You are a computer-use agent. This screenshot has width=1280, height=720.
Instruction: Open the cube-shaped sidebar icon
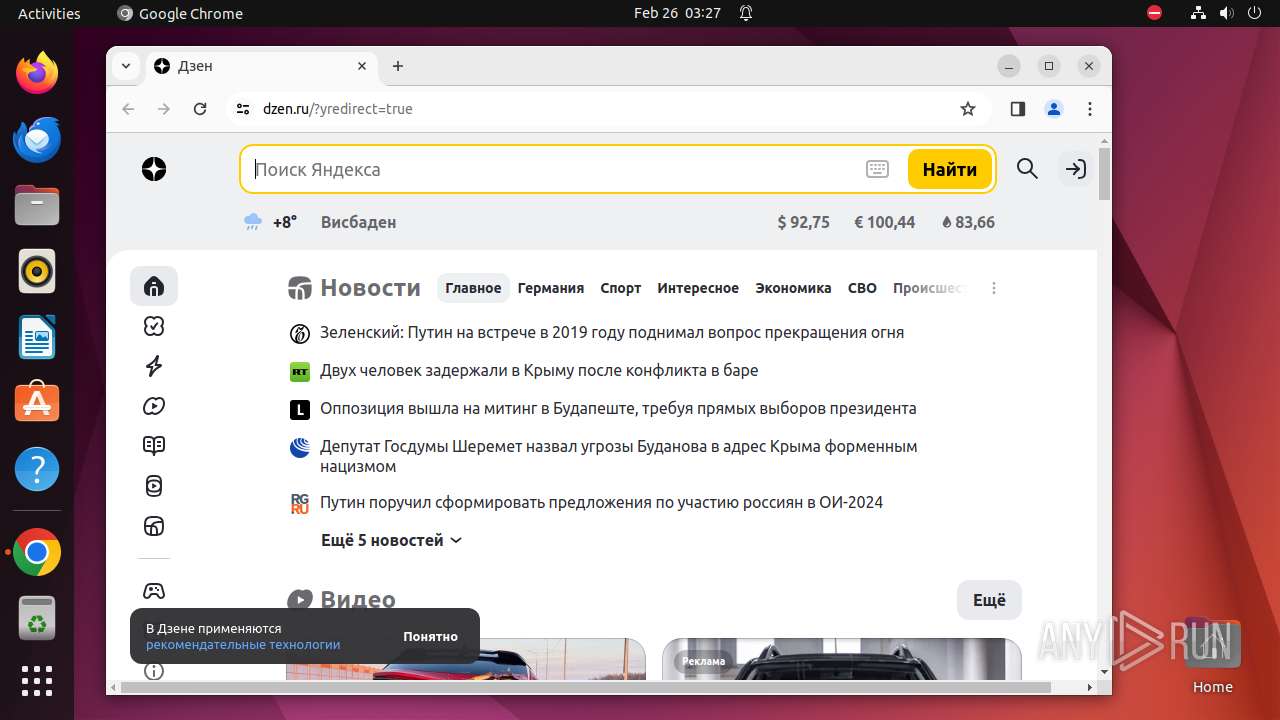[x=154, y=526]
